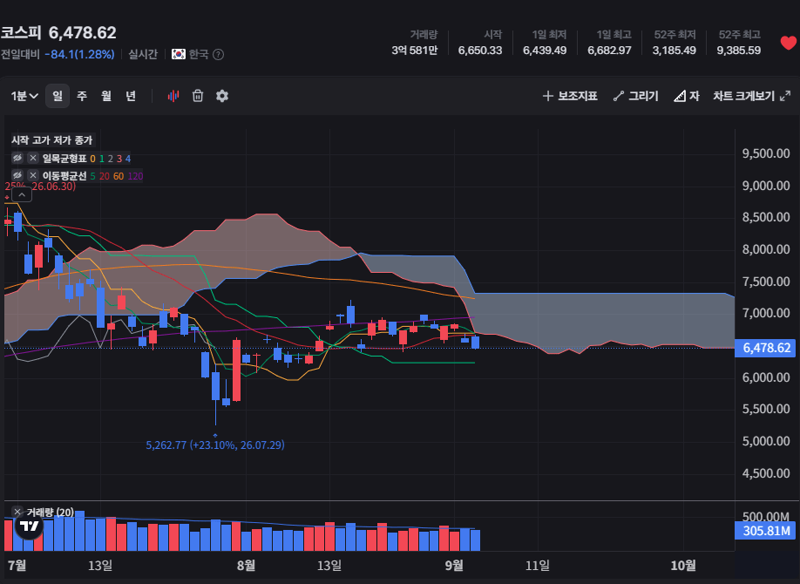Image resolution: width=800 pixels, height=584 pixels.
Task: Open chart settings gear icon
Action: (222, 96)
